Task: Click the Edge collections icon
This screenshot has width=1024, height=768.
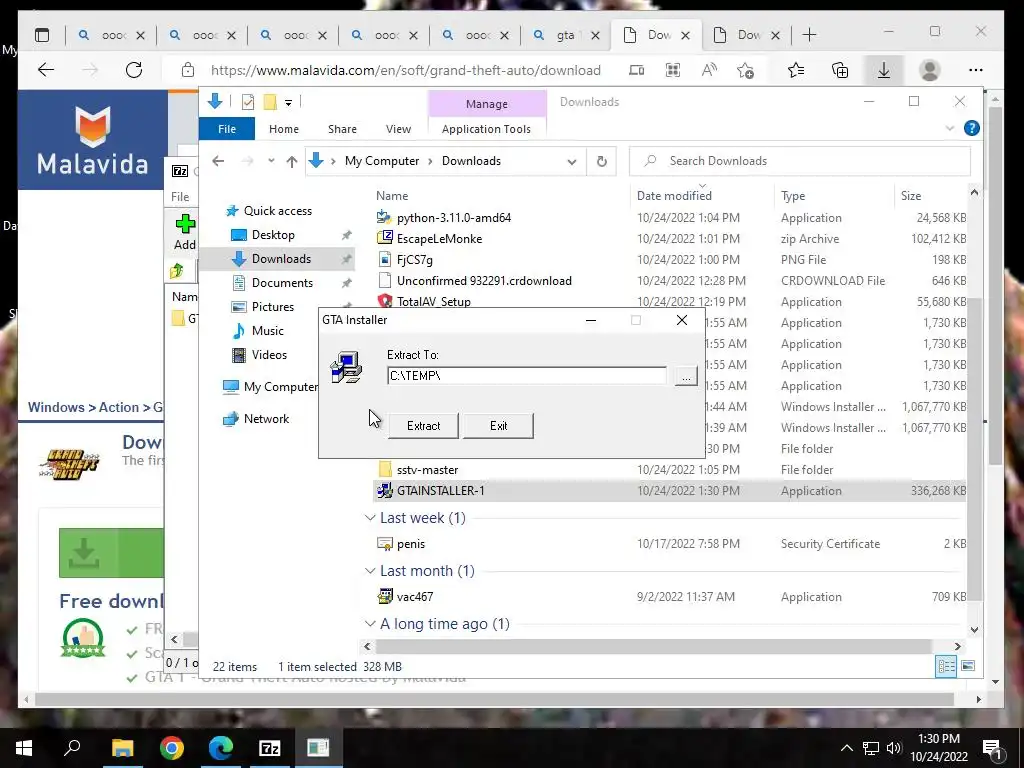Action: tap(840, 70)
